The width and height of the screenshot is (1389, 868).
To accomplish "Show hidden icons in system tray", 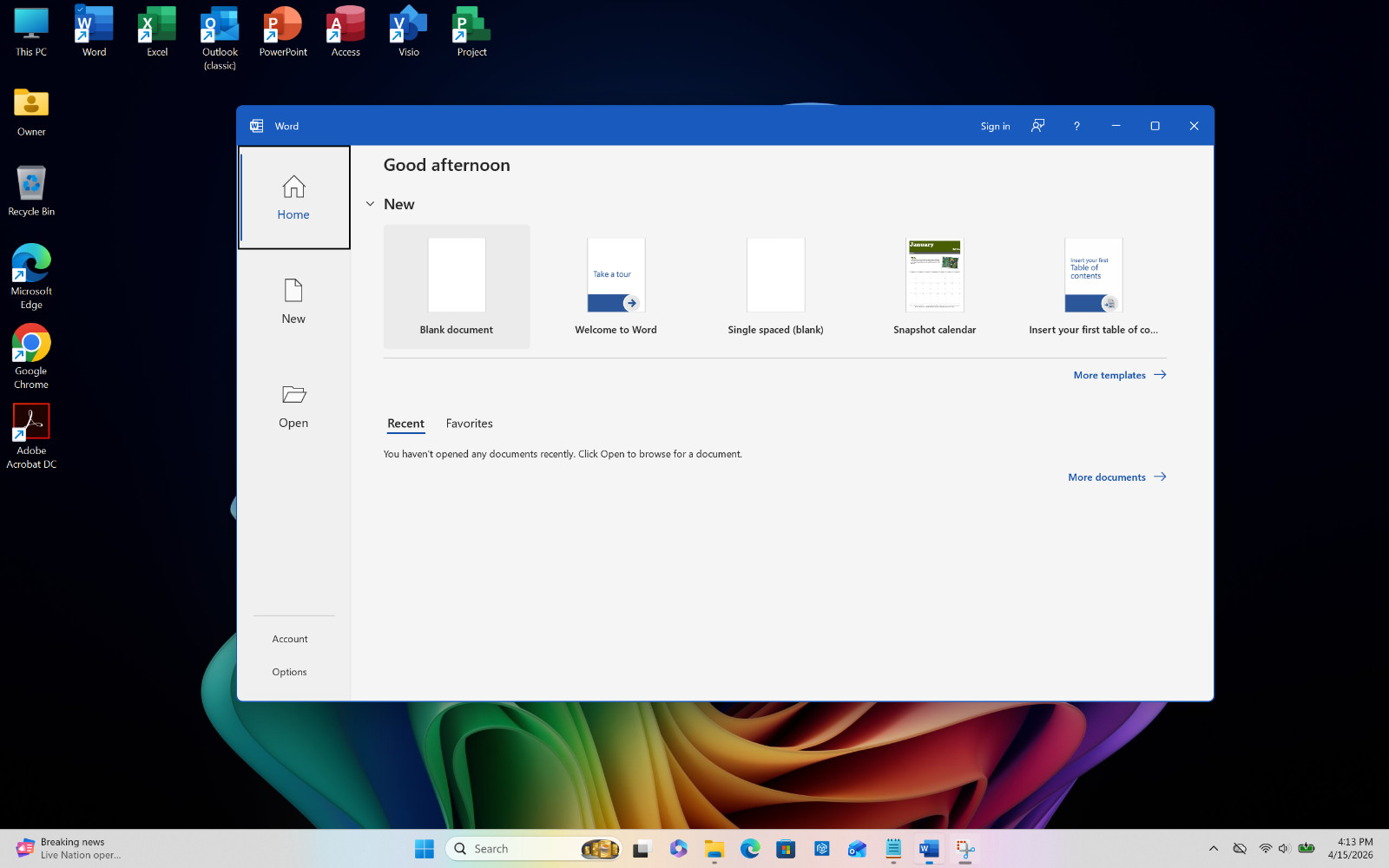I will pyautogui.click(x=1214, y=849).
